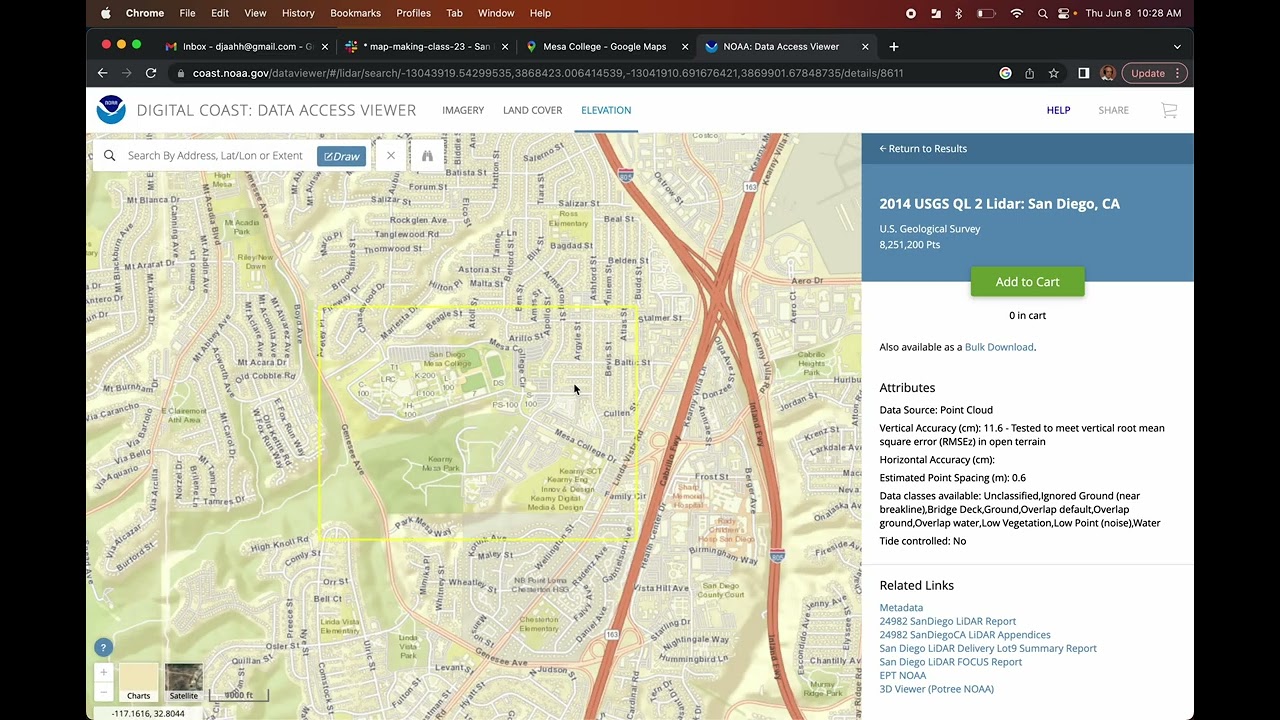1280x720 pixels.
Task: Click the Bluetooth menu bar icon
Action: point(958,13)
